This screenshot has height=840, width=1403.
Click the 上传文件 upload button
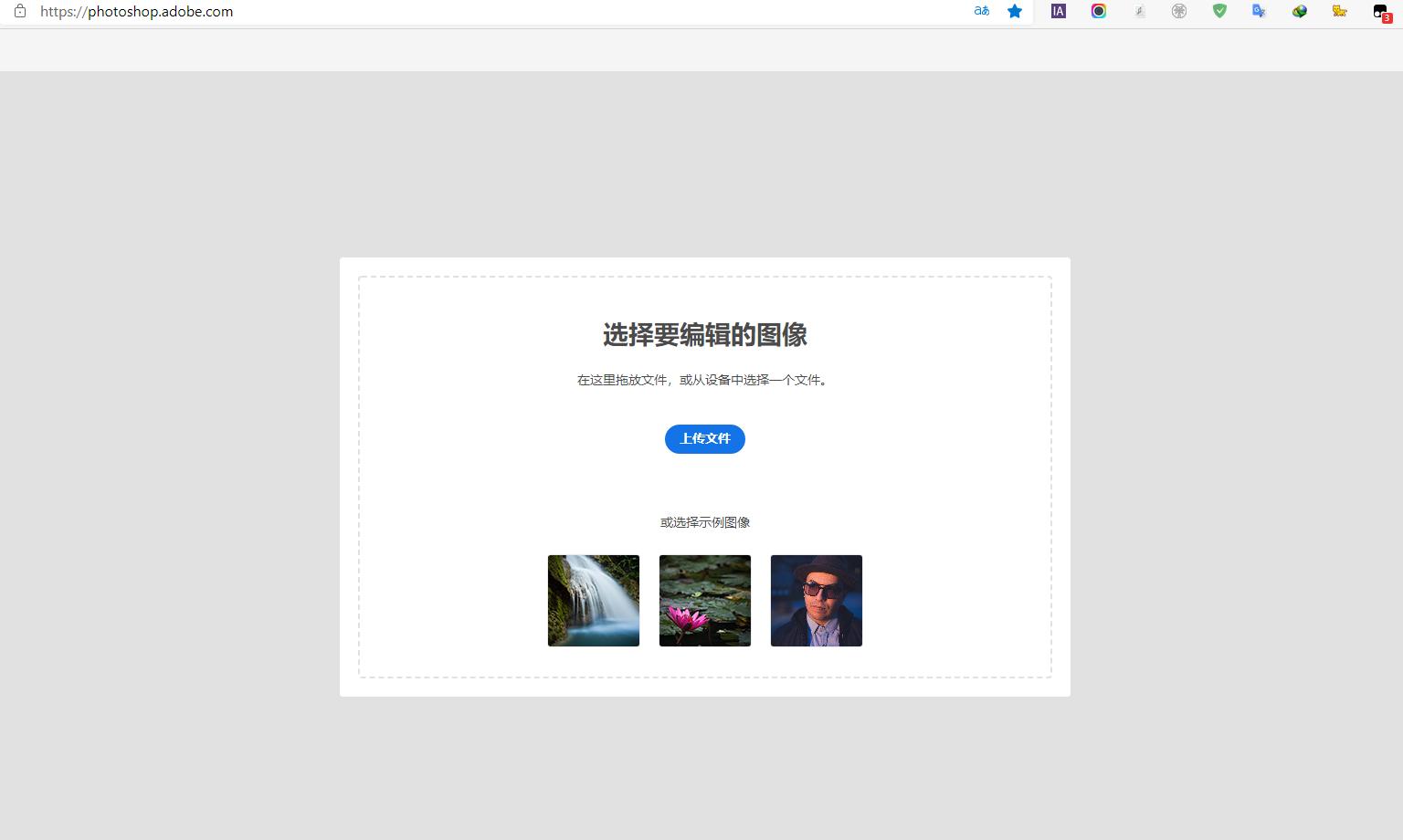[704, 439]
